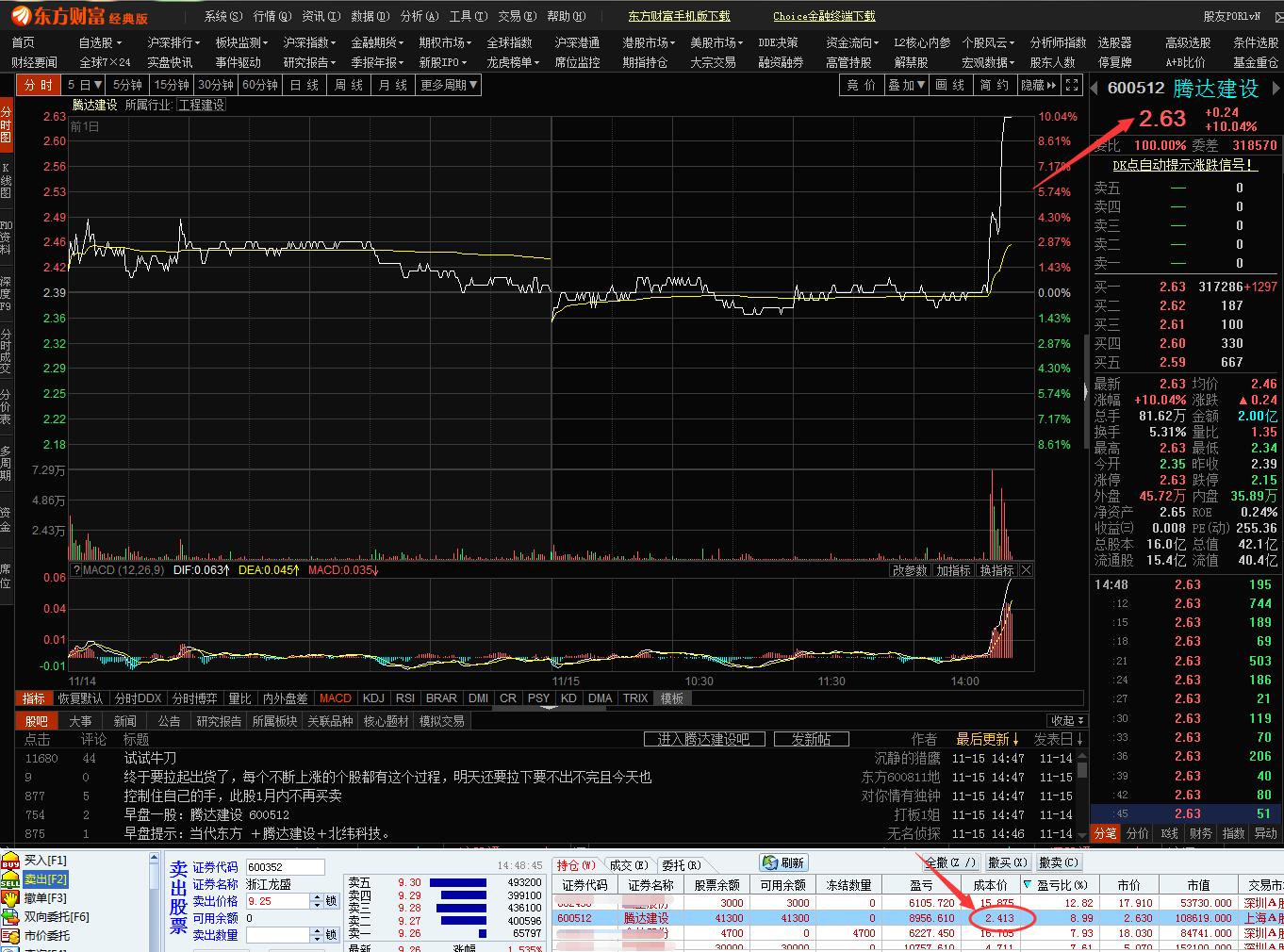Image resolution: width=1284 pixels, height=952 pixels.
Task: Switch chart to 分时 view
Action: click(39, 85)
